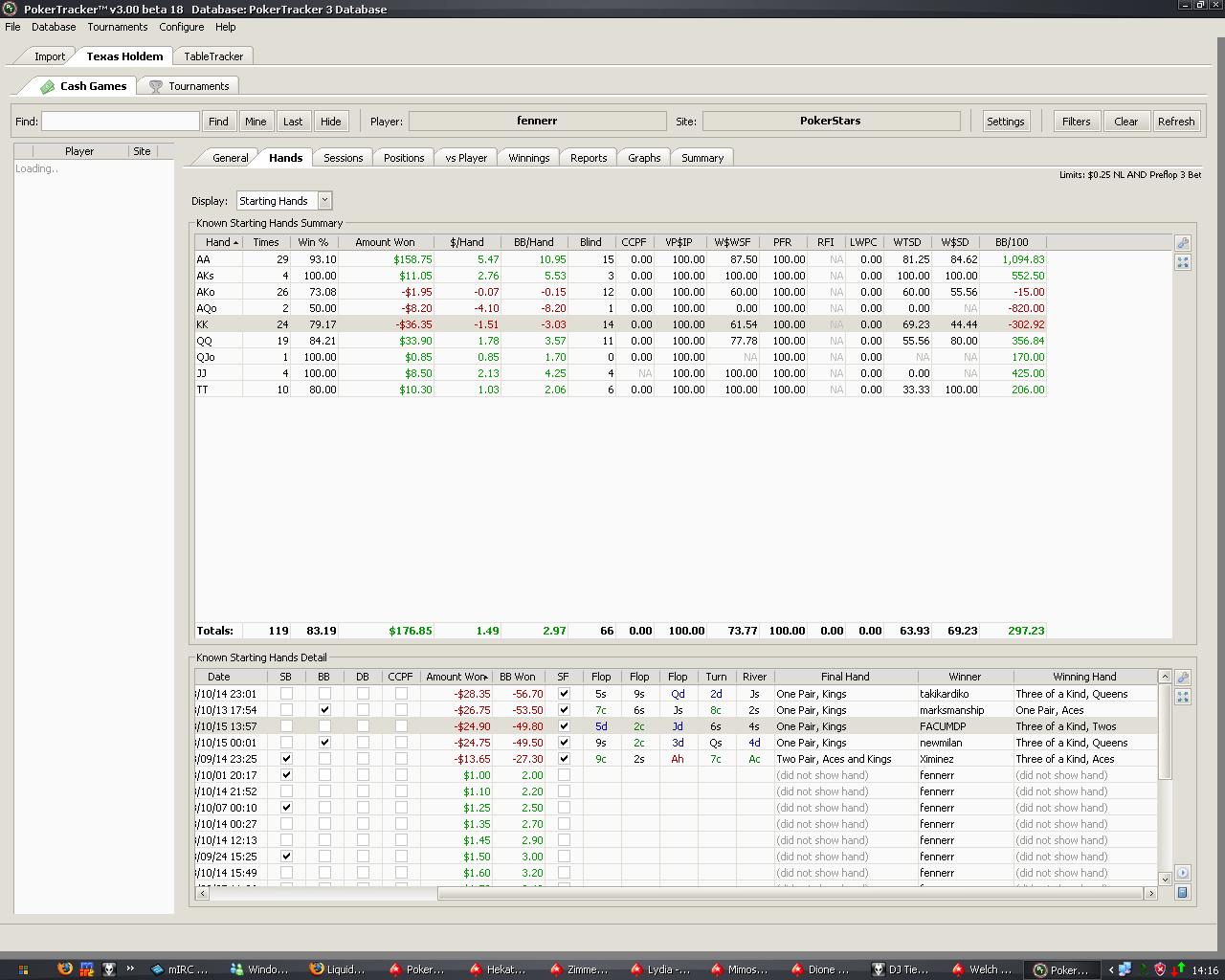Screen dimensions: 1225x980
Task: Click summary grid expand-arrows icon
Action: 1183,262
